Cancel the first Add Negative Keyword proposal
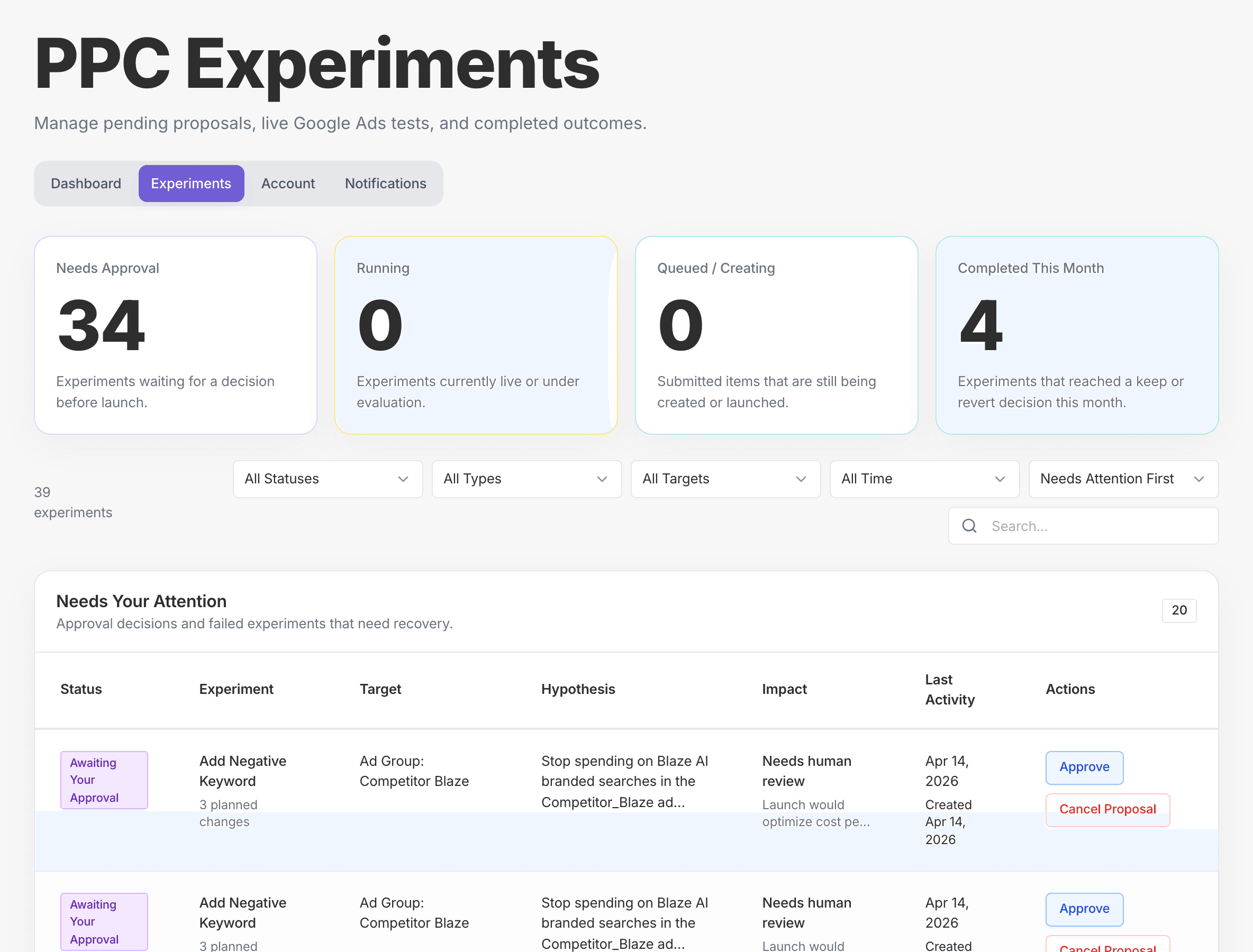 (x=1107, y=809)
